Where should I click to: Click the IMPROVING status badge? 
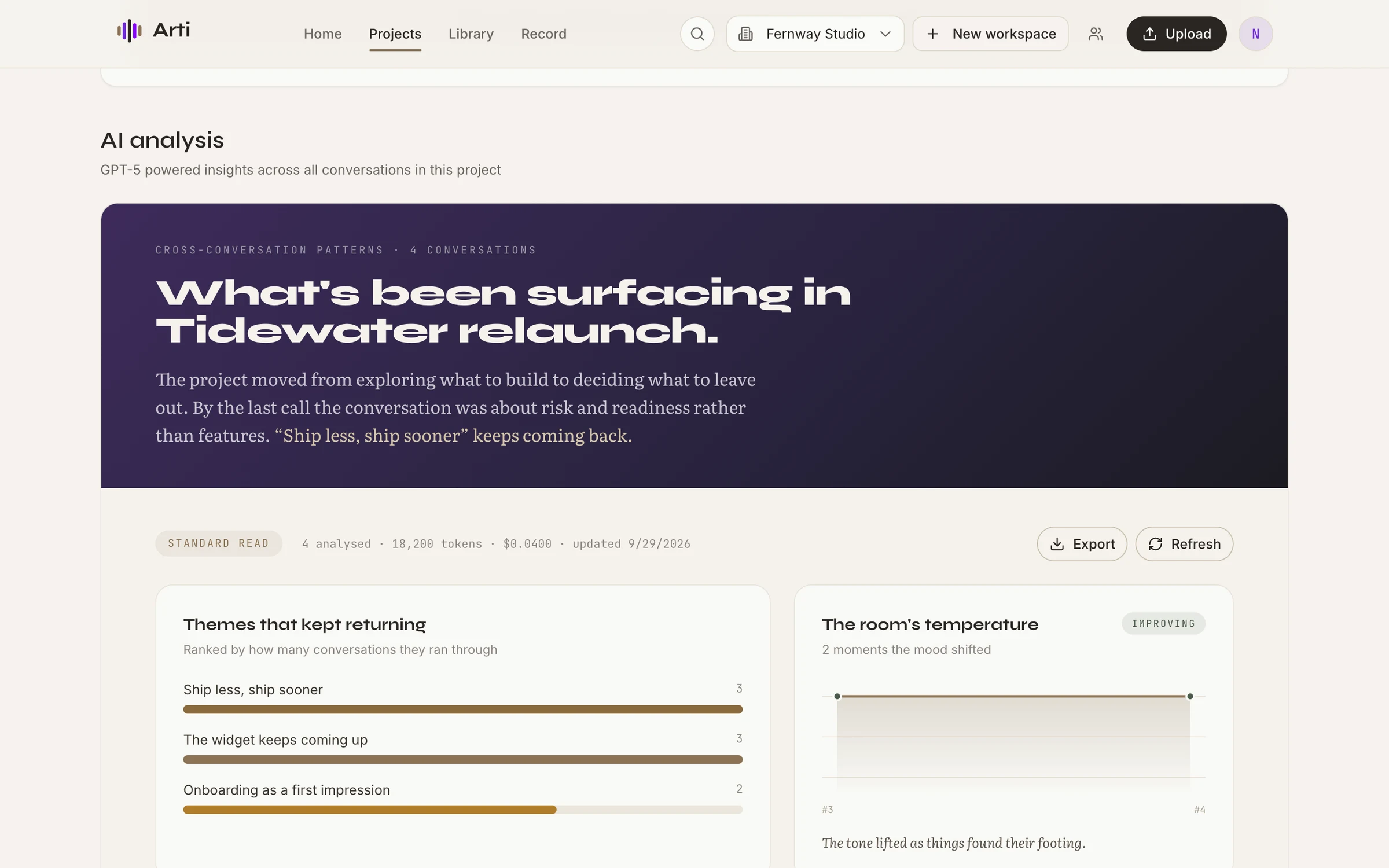click(x=1163, y=623)
